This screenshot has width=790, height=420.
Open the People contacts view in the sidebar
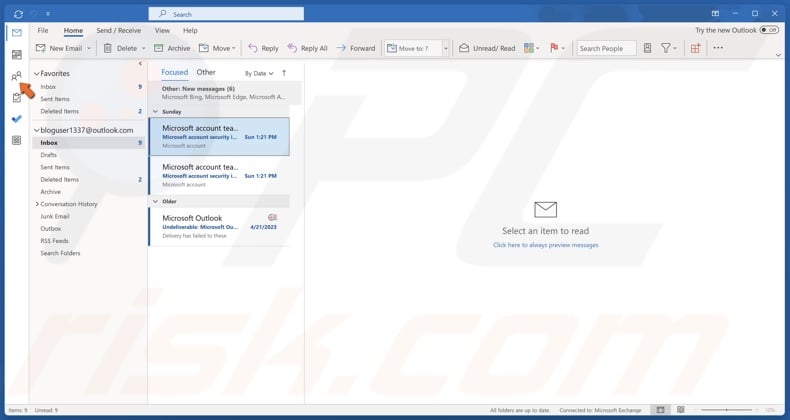click(17, 76)
